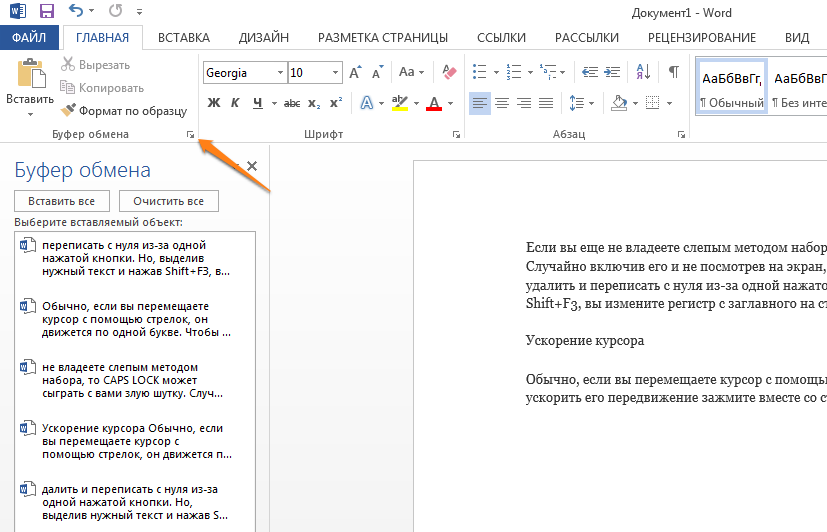Center align the paragraph text
827x532 pixels.
tap(502, 103)
